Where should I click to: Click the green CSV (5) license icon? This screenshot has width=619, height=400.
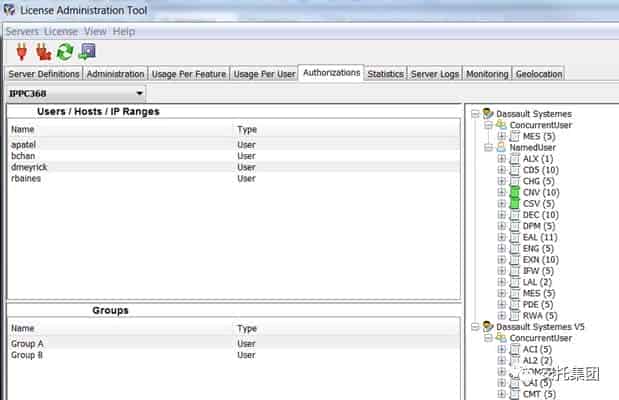point(515,203)
